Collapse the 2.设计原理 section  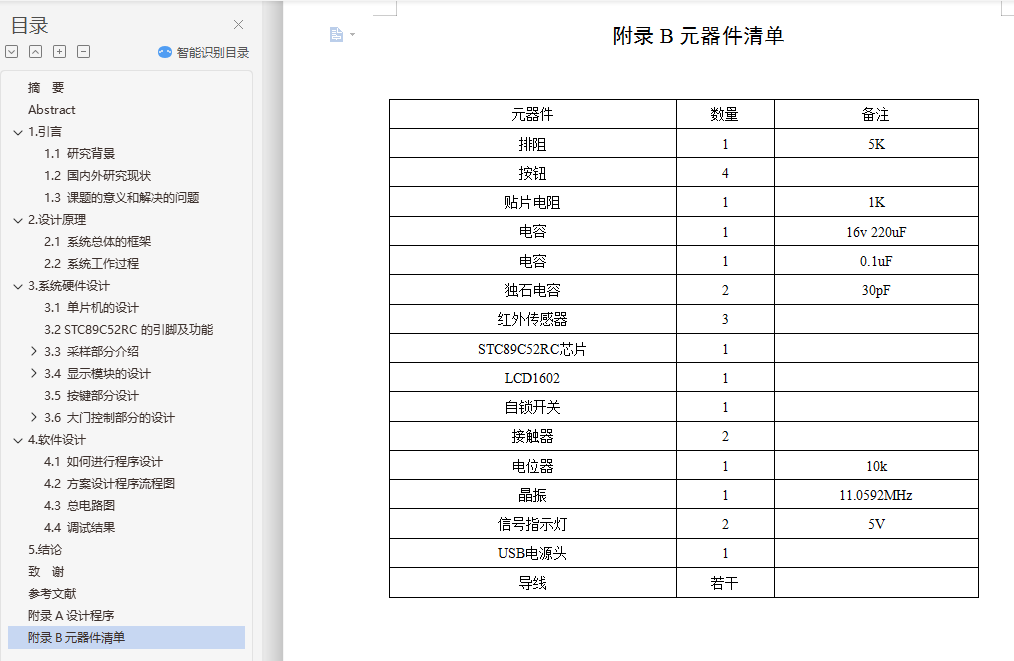[x=18, y=220]
